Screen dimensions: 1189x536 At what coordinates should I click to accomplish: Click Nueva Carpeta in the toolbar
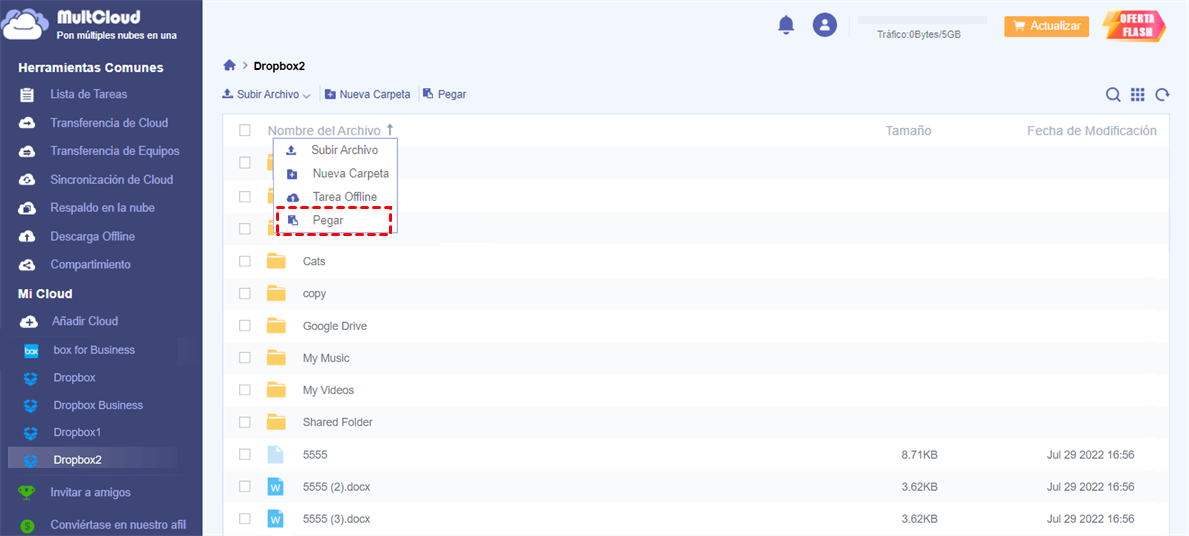click(x=368, y=95)
